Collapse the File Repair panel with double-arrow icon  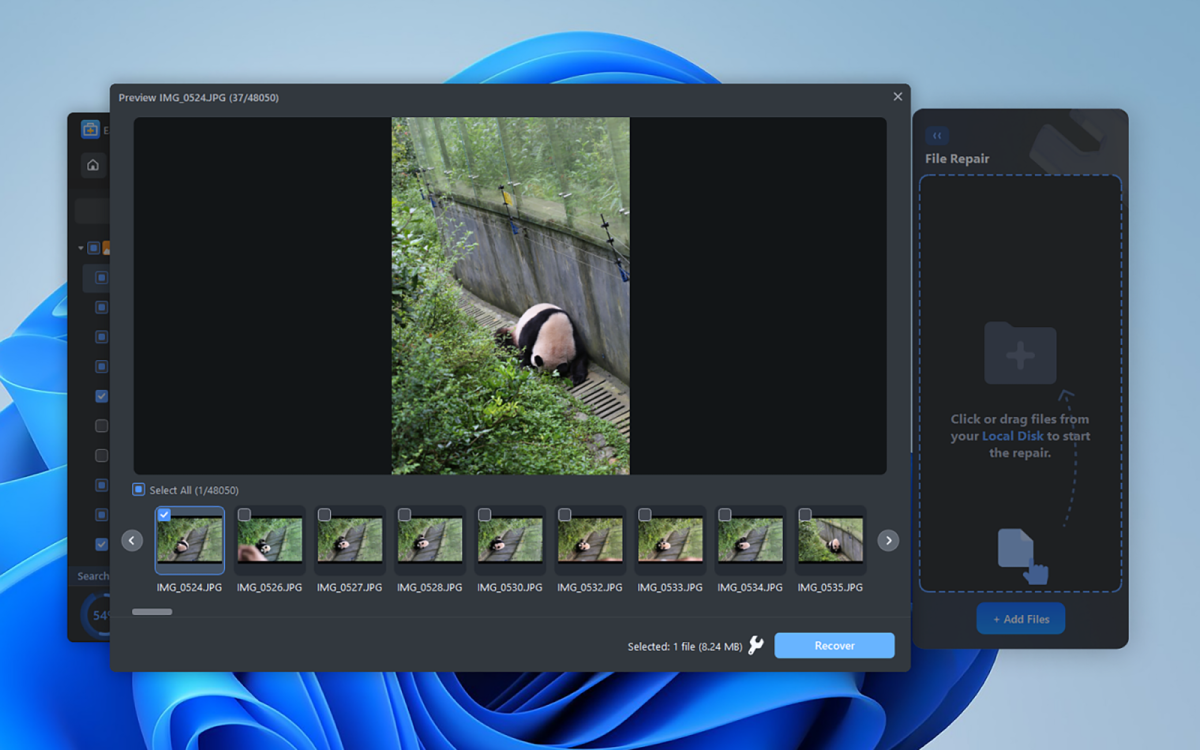937,134
